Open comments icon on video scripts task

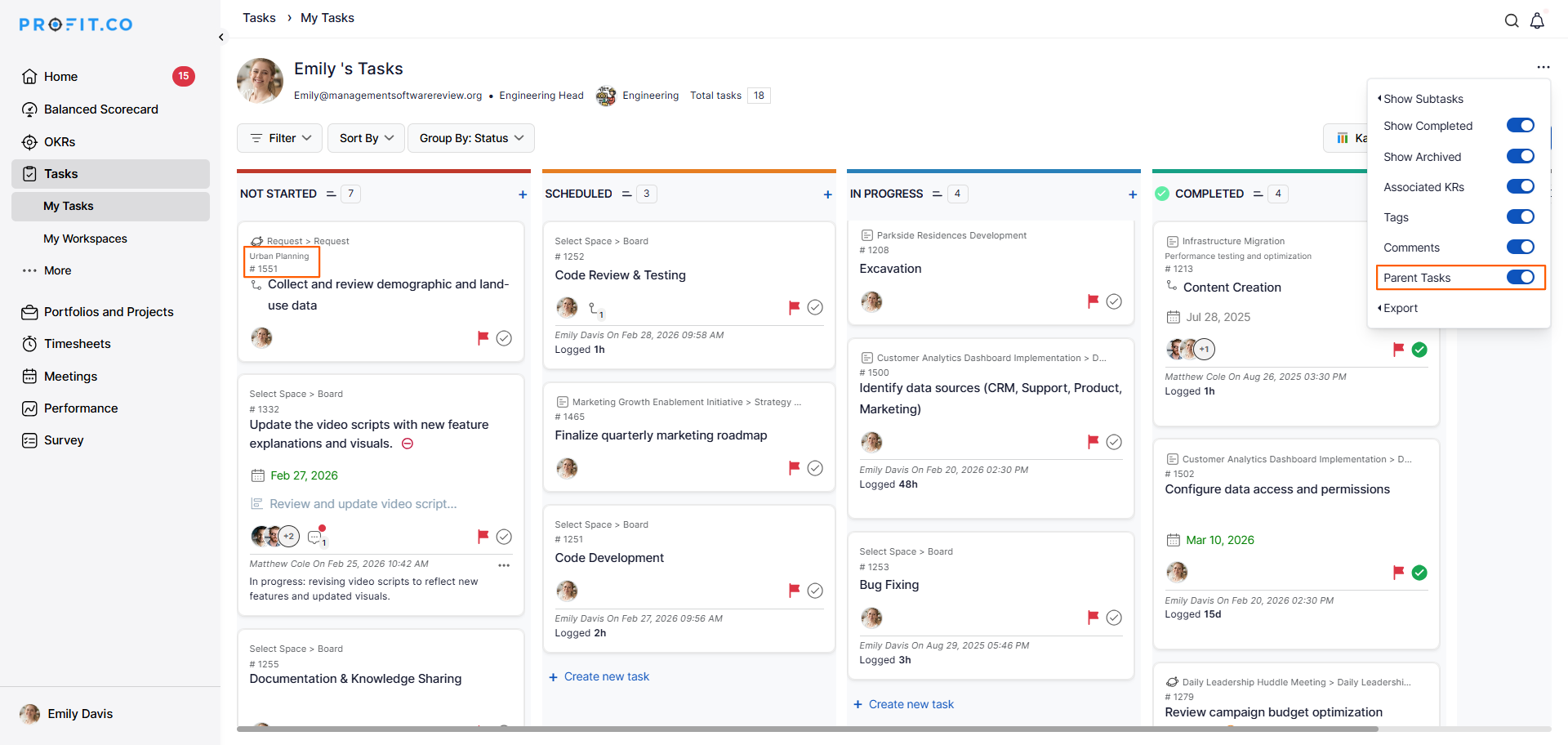[315, 537]
